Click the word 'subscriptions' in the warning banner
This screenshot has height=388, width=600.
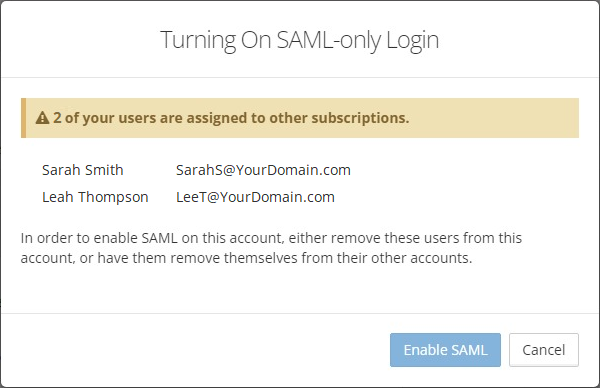(x=360, y=118)
